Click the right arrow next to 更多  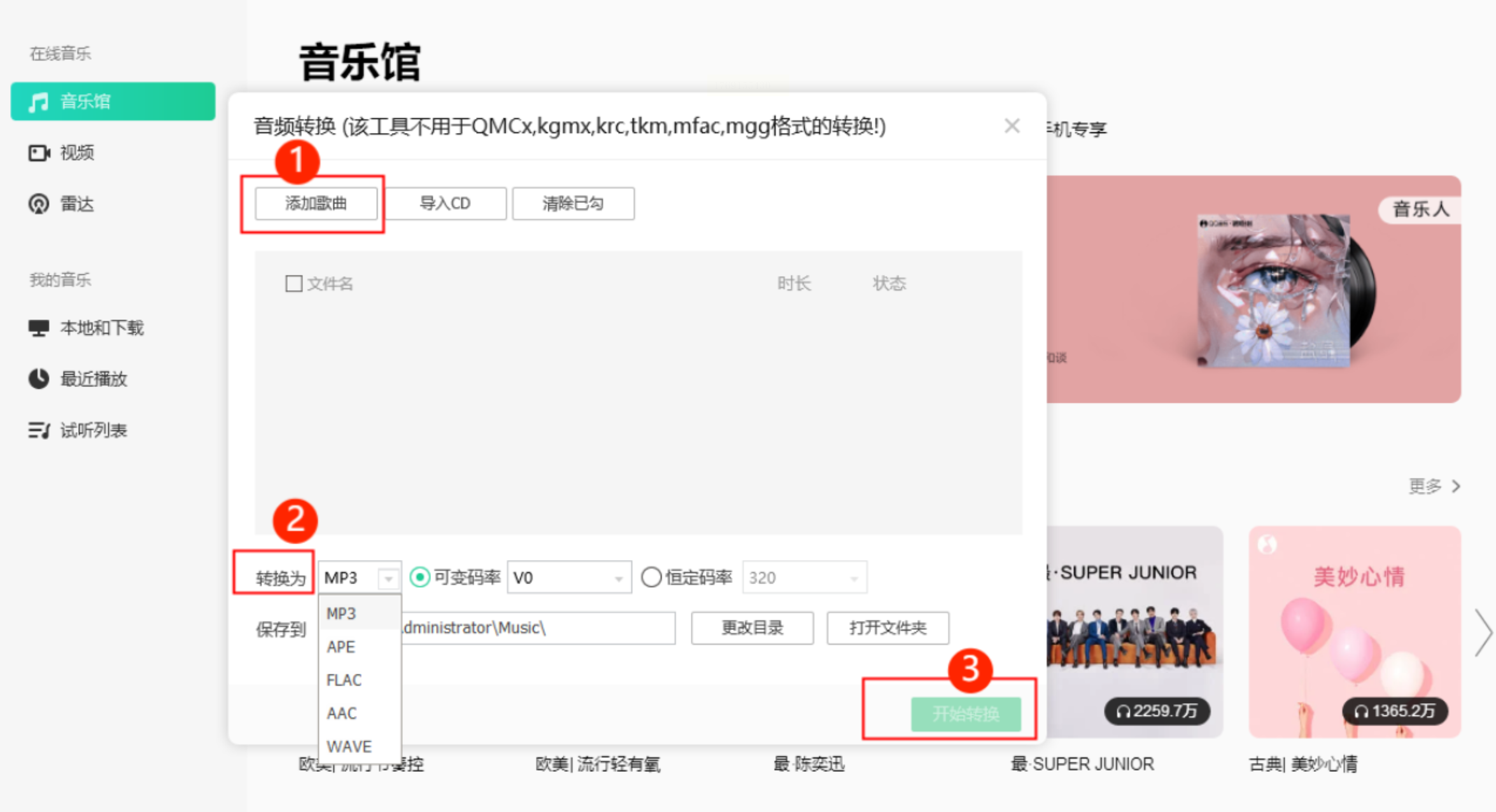pyautogui.click(x=1457, y=486)
